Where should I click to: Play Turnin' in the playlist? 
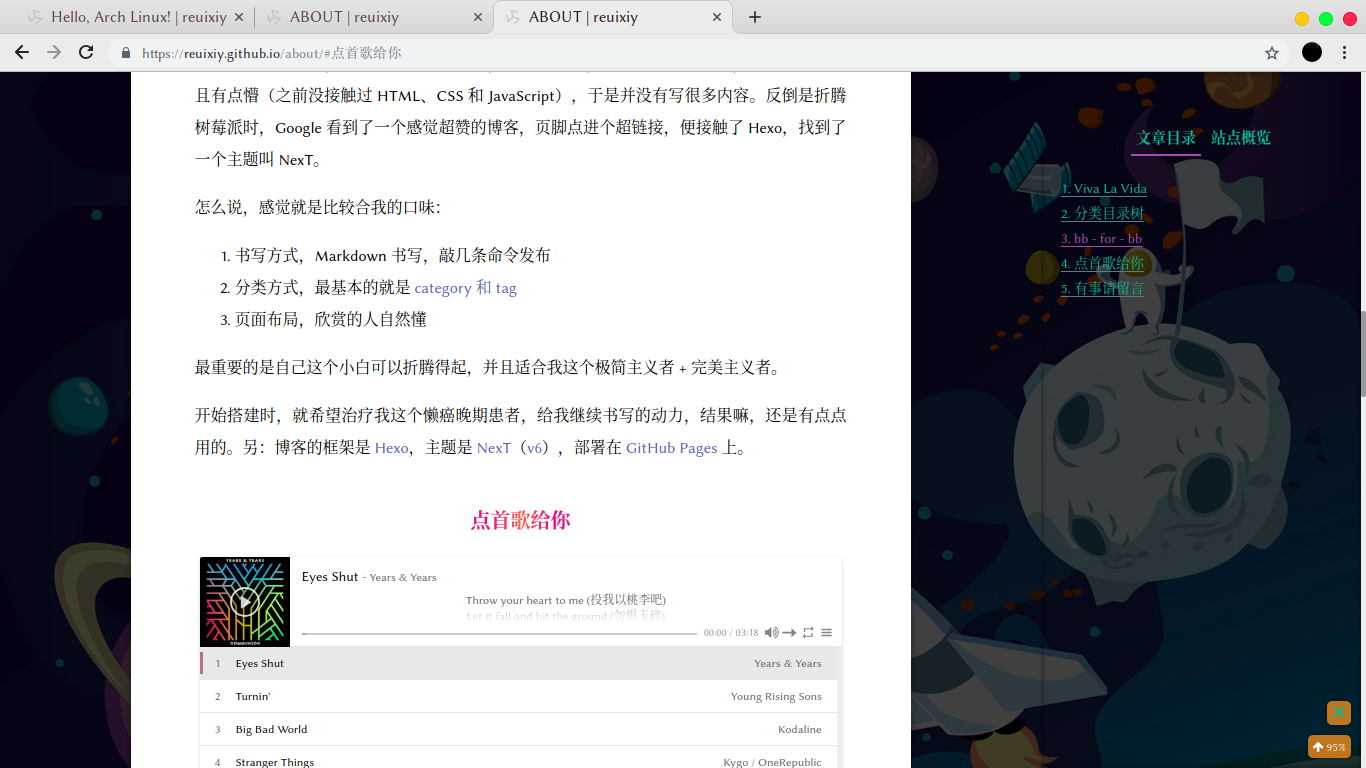click(x=520, y=696)
